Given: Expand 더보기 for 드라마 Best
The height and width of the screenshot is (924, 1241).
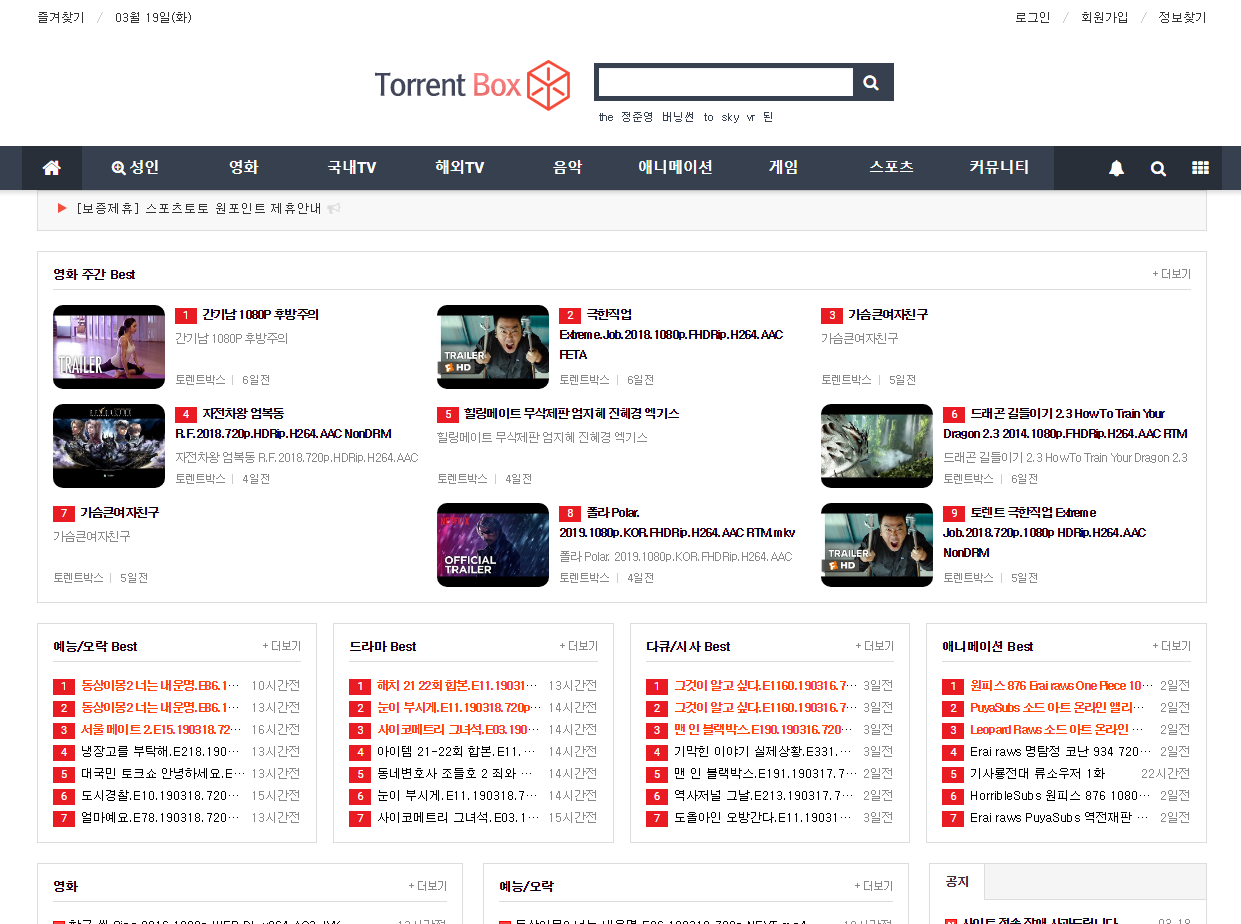Looking at the screenshot, I should (579, 646).
